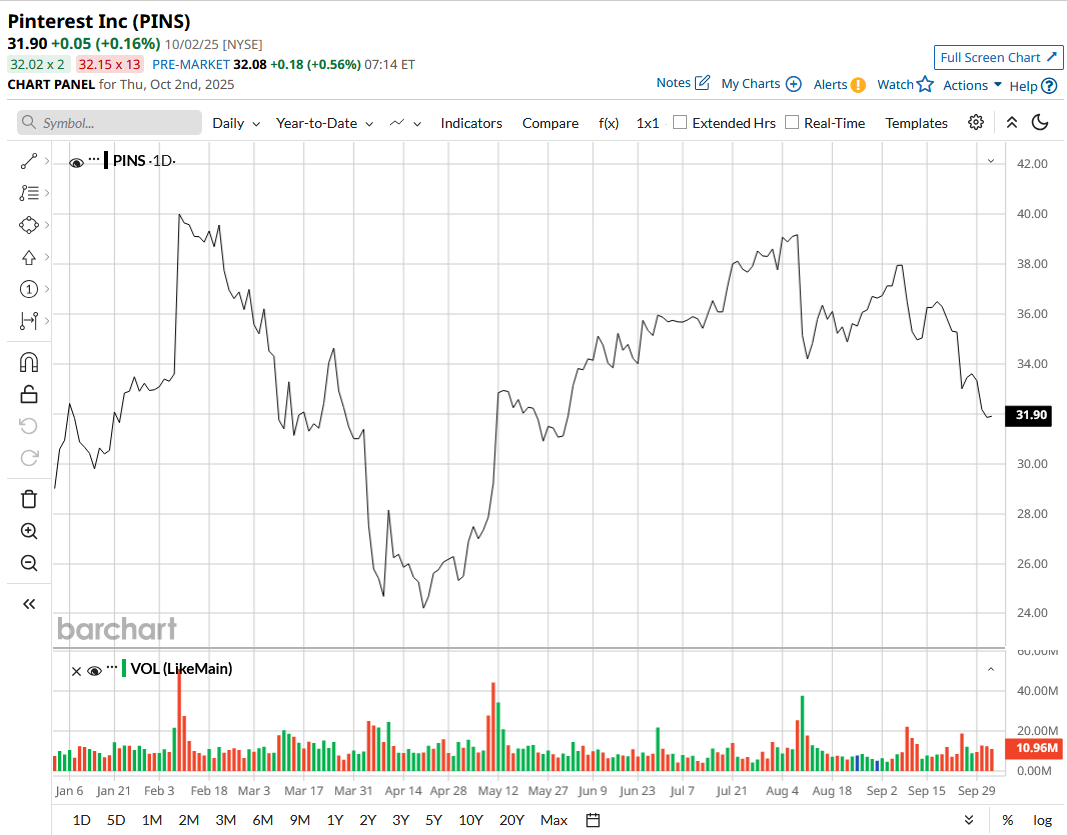Zoom in on the chart
This screenshot has height=835, width=1067.
pyautogui.click(x=29, y=531)
